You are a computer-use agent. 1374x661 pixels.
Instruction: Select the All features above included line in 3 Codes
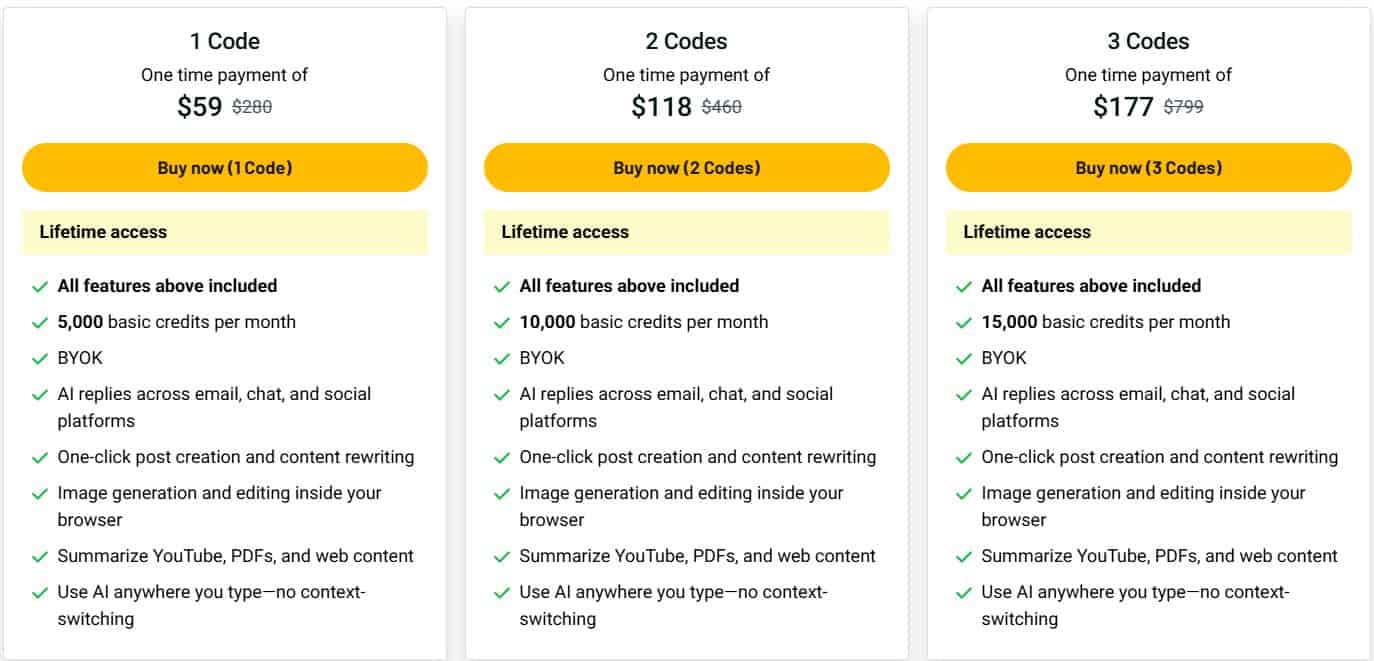1091,285
